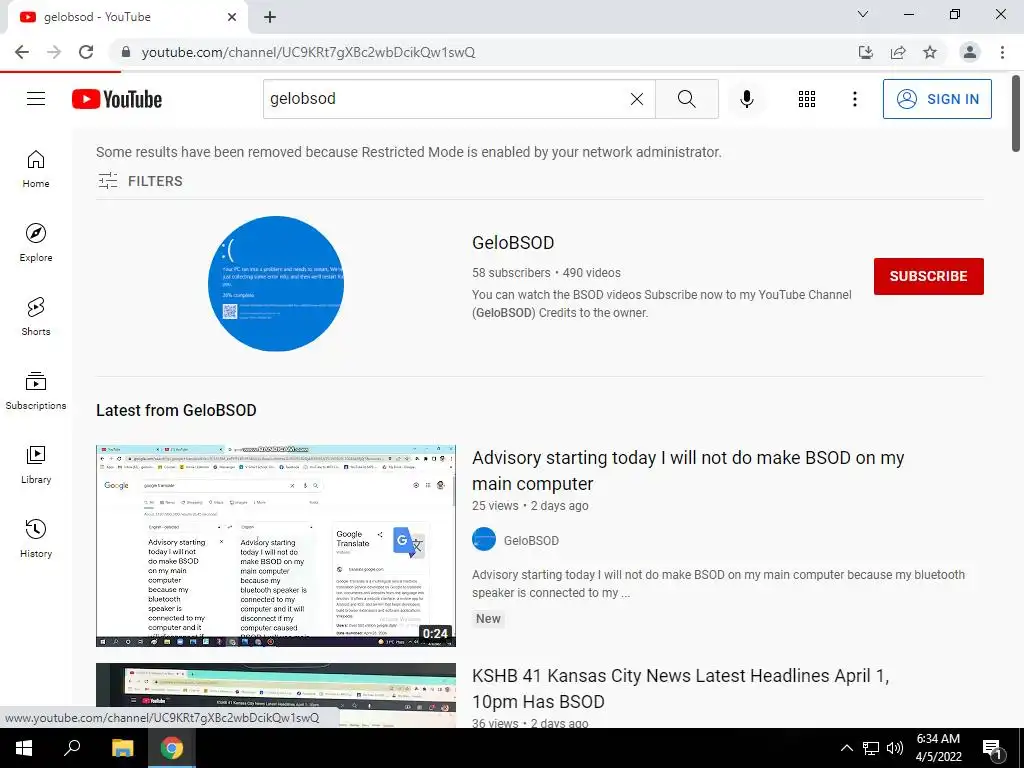Click SIGN IN button
The height and width of the screenshot is (768, 1024).
tap(937, 99)
